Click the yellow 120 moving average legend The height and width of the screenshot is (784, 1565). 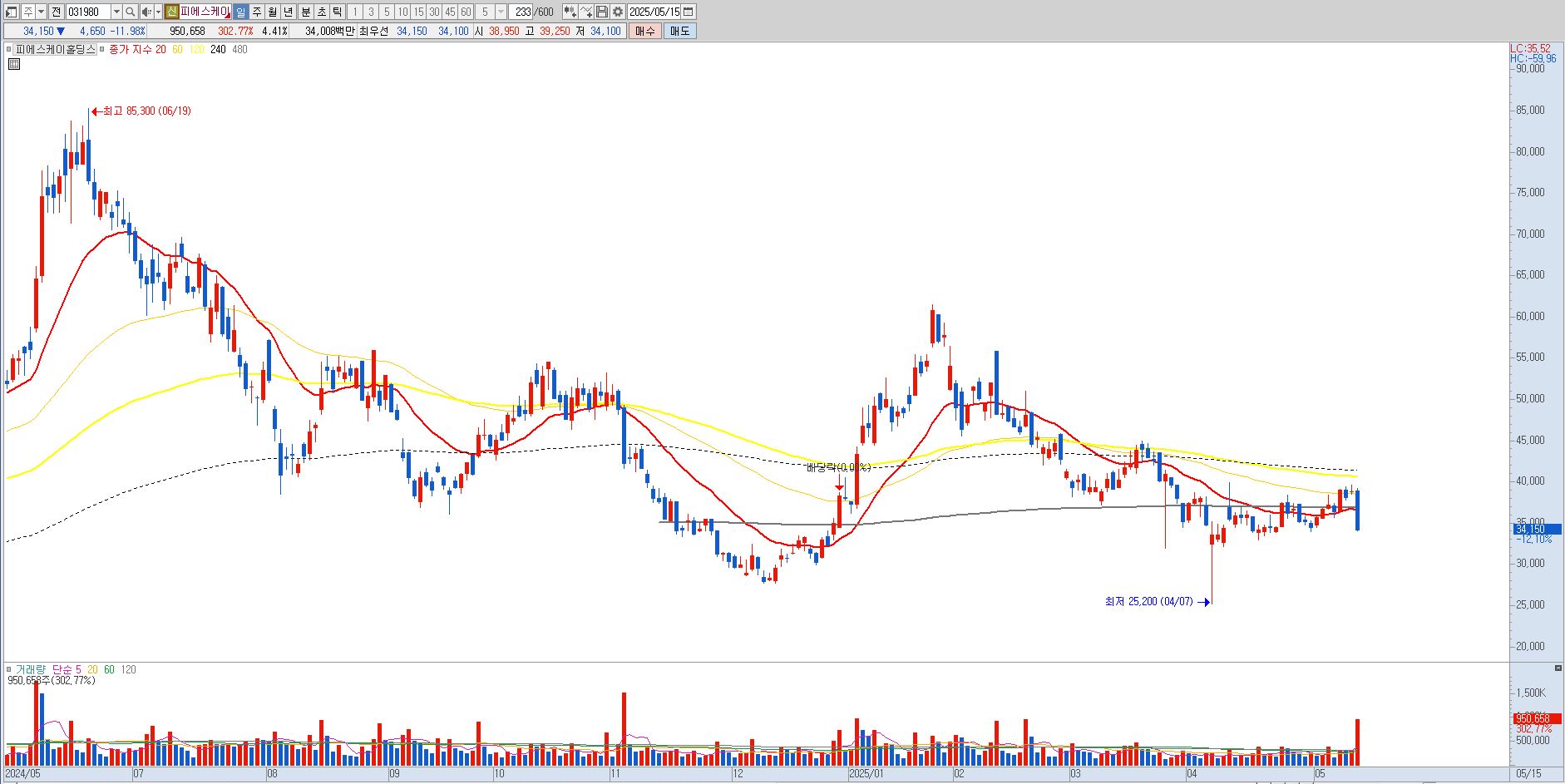(x=196, y=50)
